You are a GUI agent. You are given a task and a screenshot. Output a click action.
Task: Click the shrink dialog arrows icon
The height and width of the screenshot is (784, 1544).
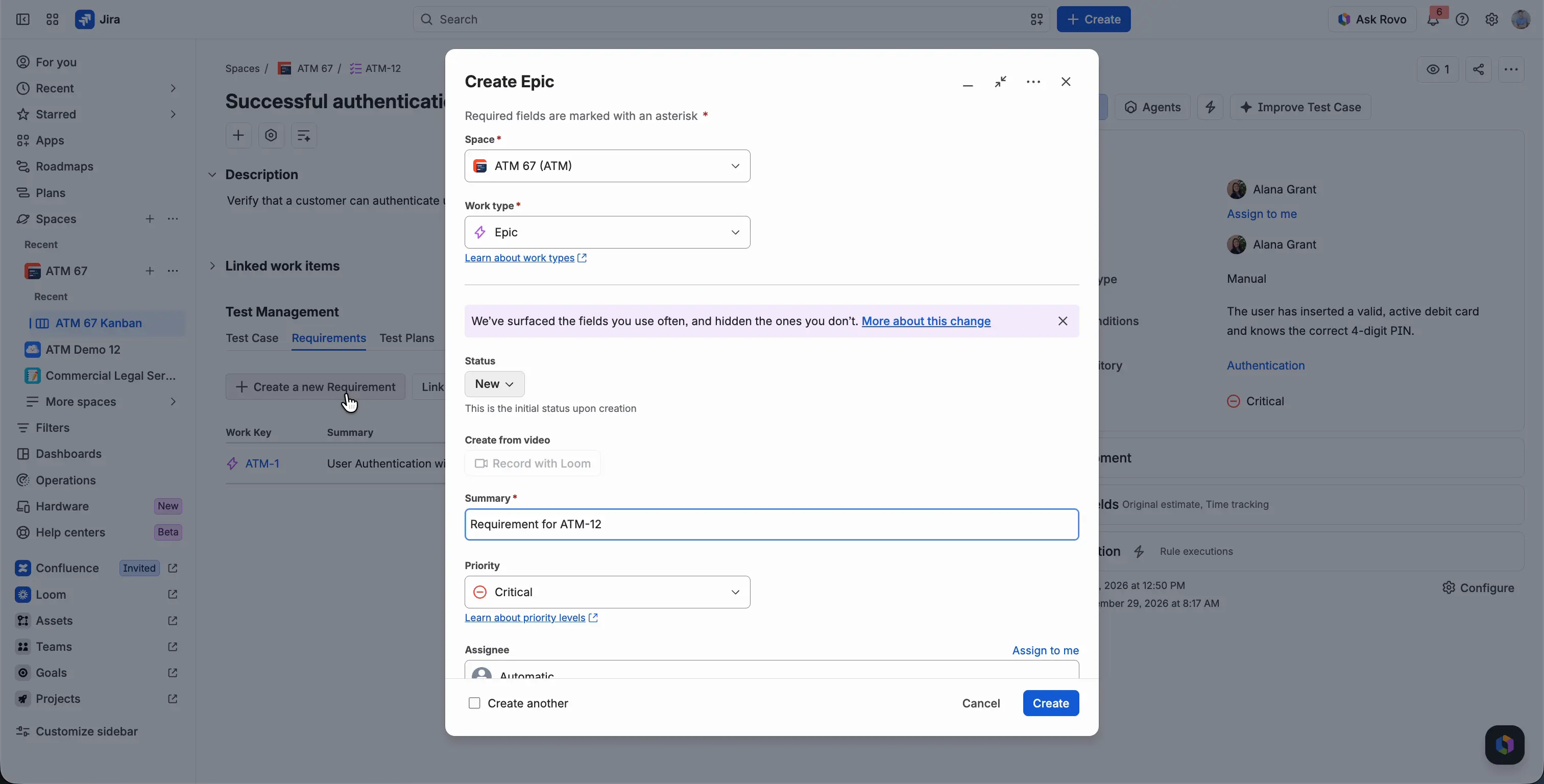click(1000, 82)
